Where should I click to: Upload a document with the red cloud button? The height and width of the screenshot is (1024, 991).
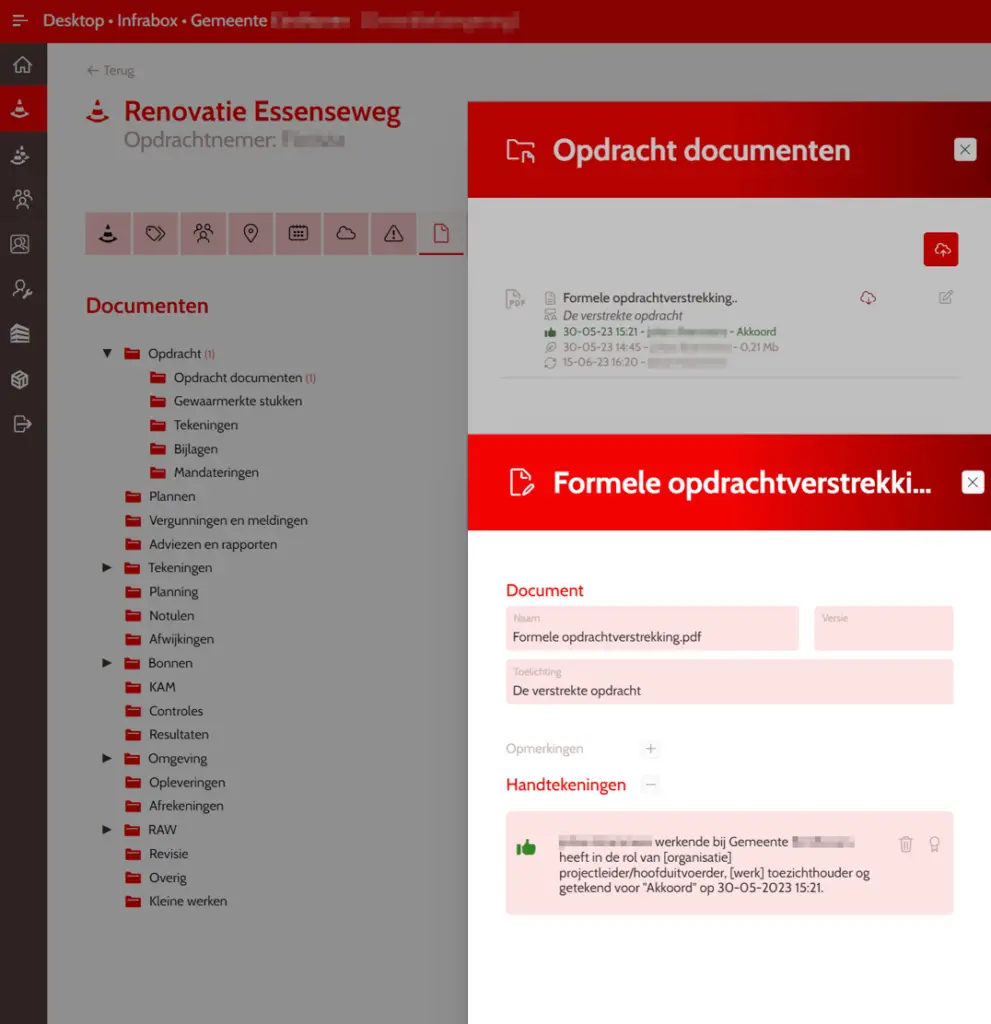pos(941,249)
